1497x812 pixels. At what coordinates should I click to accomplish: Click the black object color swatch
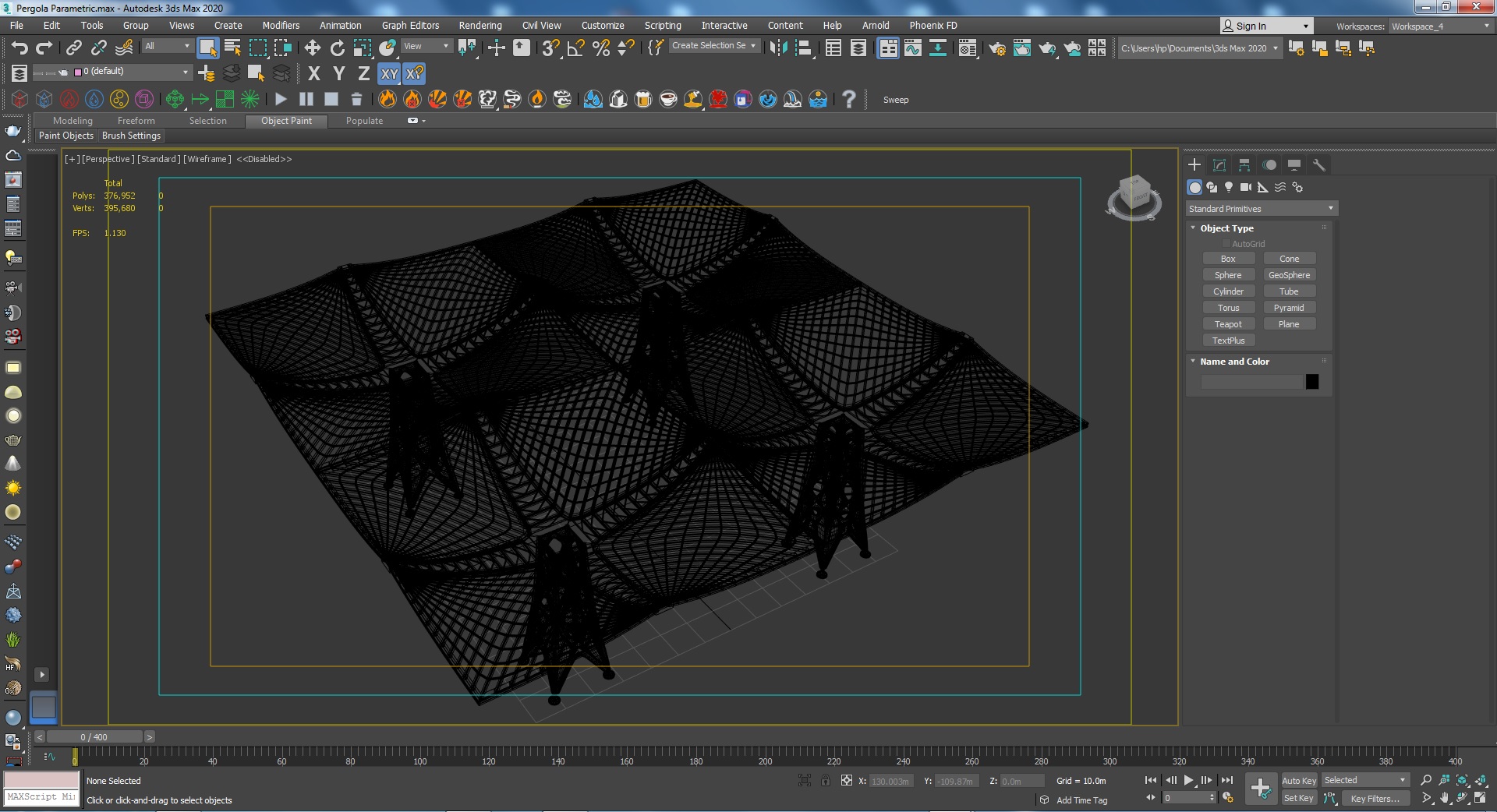(x=1312, y=382)
